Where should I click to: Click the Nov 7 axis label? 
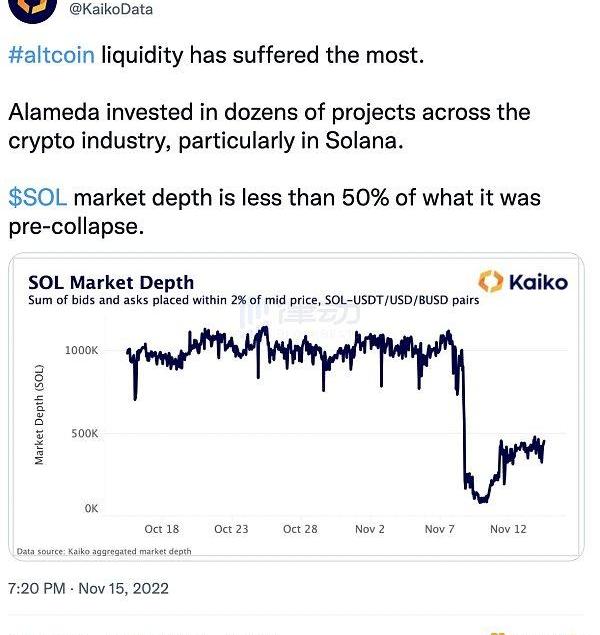(x=440, y=529)
